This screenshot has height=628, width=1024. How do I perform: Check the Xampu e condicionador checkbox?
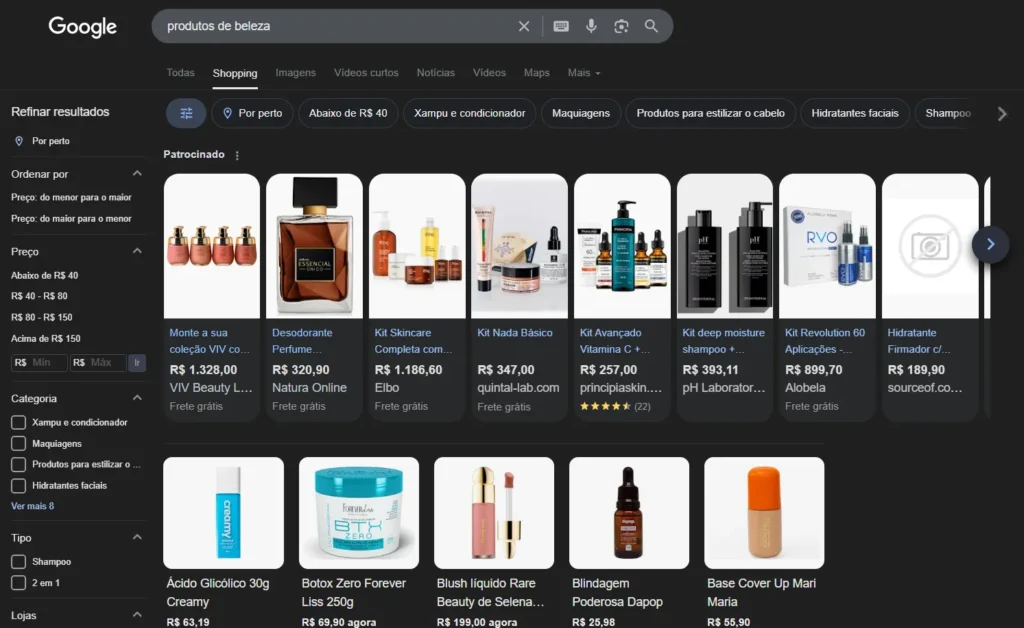click(18, 423)
